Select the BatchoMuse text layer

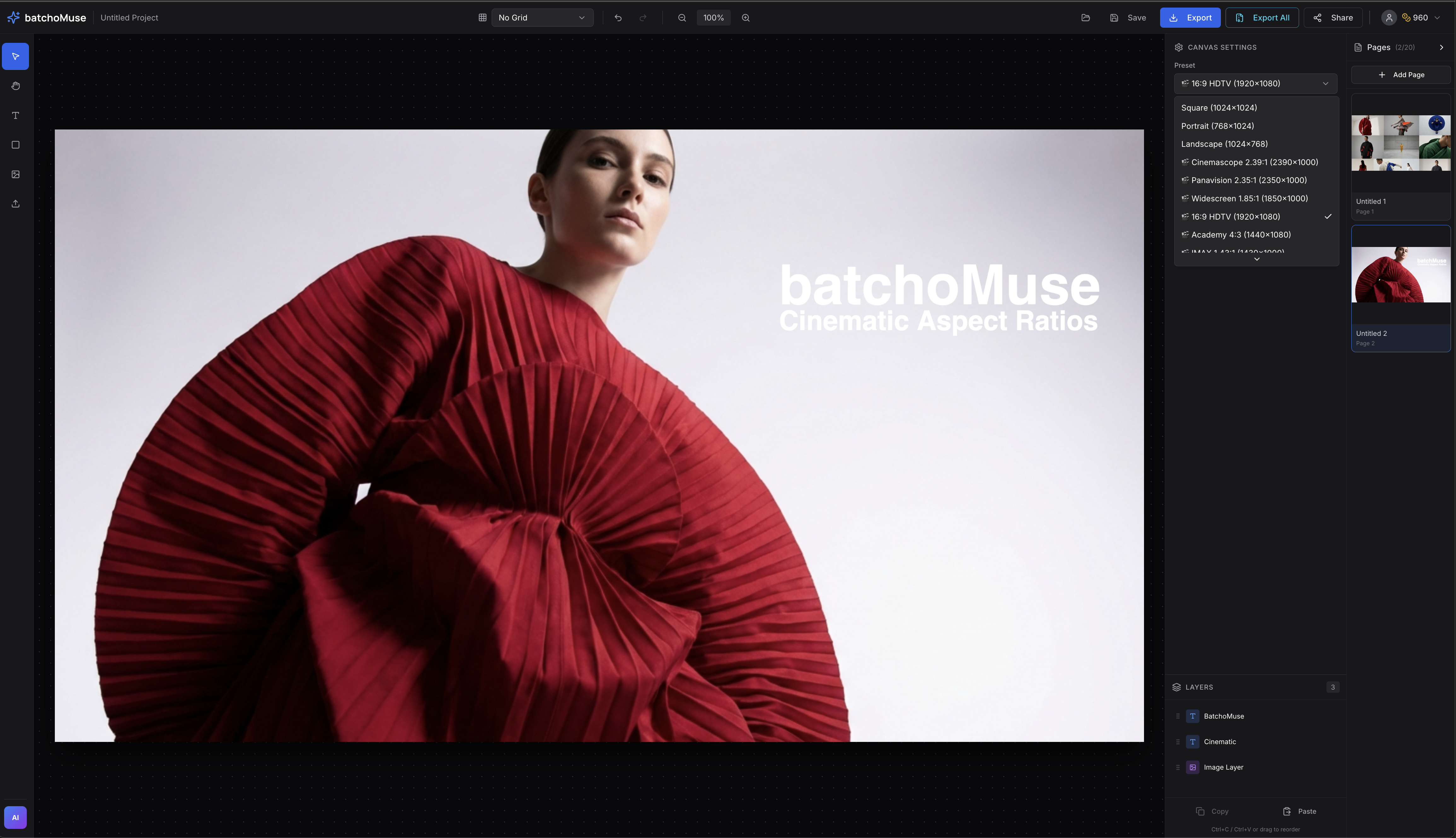coord(1224,716)
